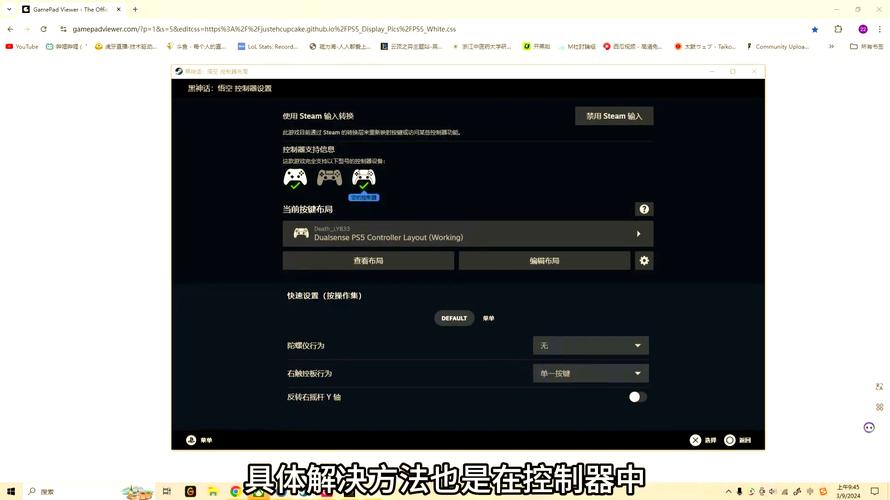Open Task View in taskbar
Image resolution: width=890 pixels, height=500 pixels.
(166, 491)
